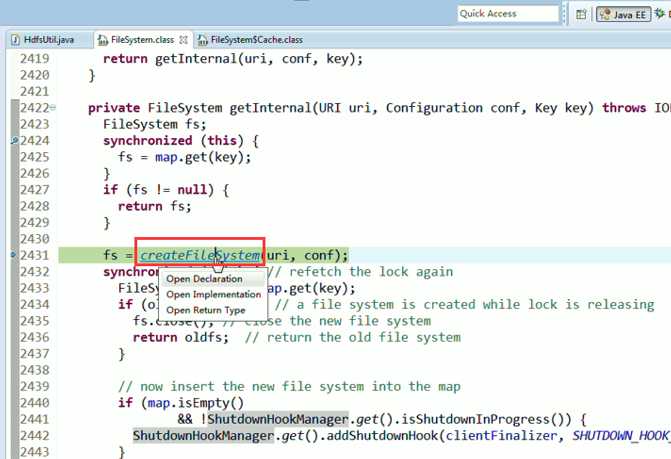Click the FileSystem$Cache.class class-file icon

[x=203, y=40]
